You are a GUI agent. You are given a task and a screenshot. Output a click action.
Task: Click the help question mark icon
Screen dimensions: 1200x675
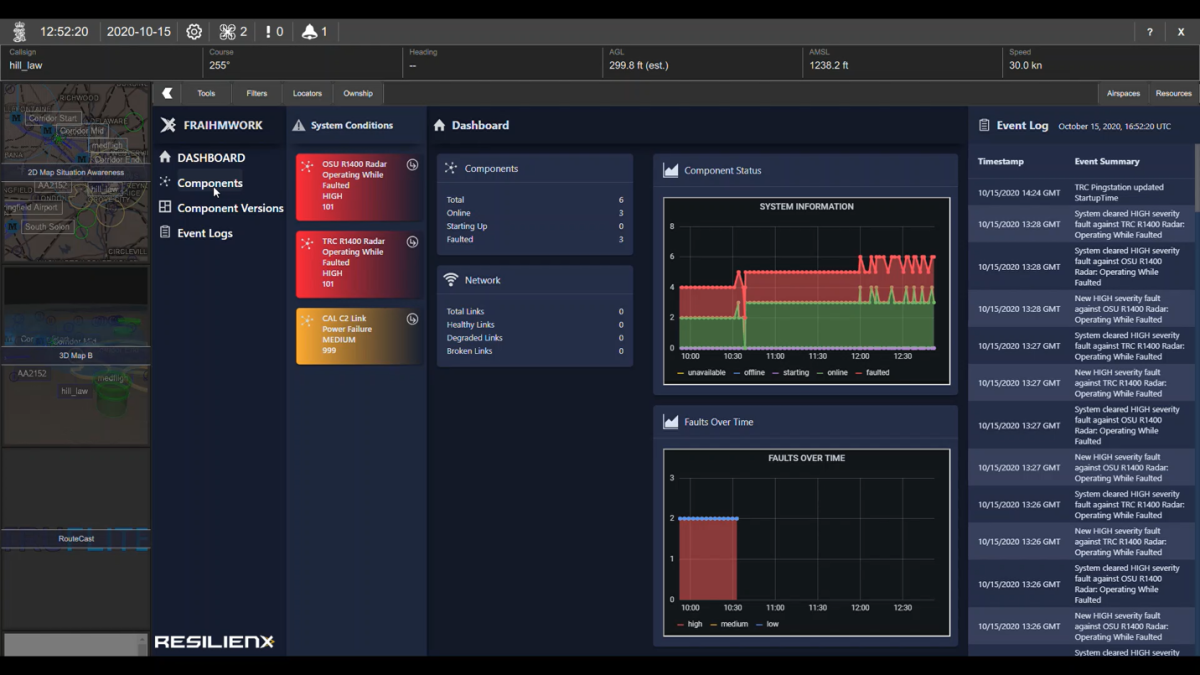tap(1150, 32)
